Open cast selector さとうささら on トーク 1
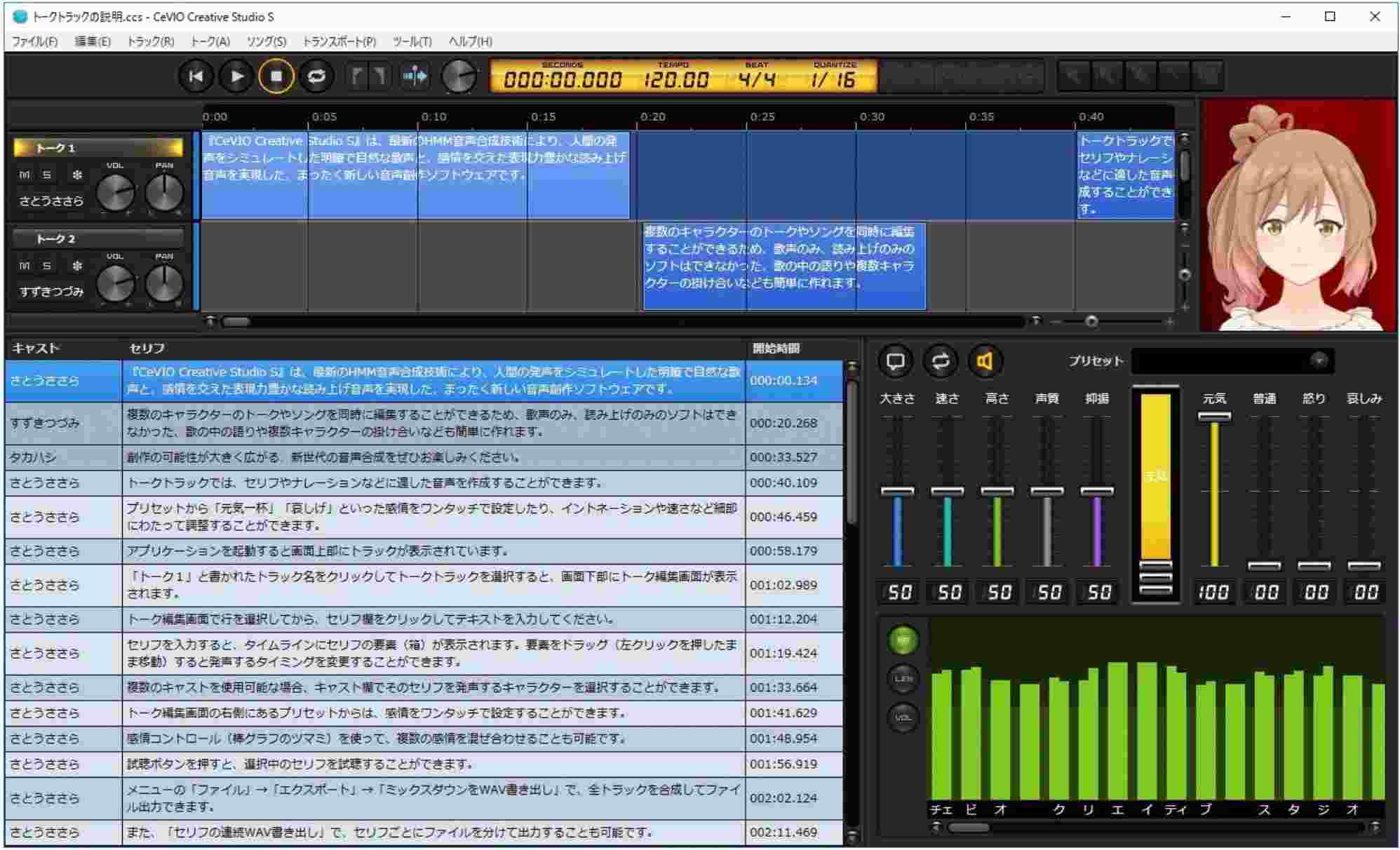Viewport: 1400px width, 850px height. (51, 201)
